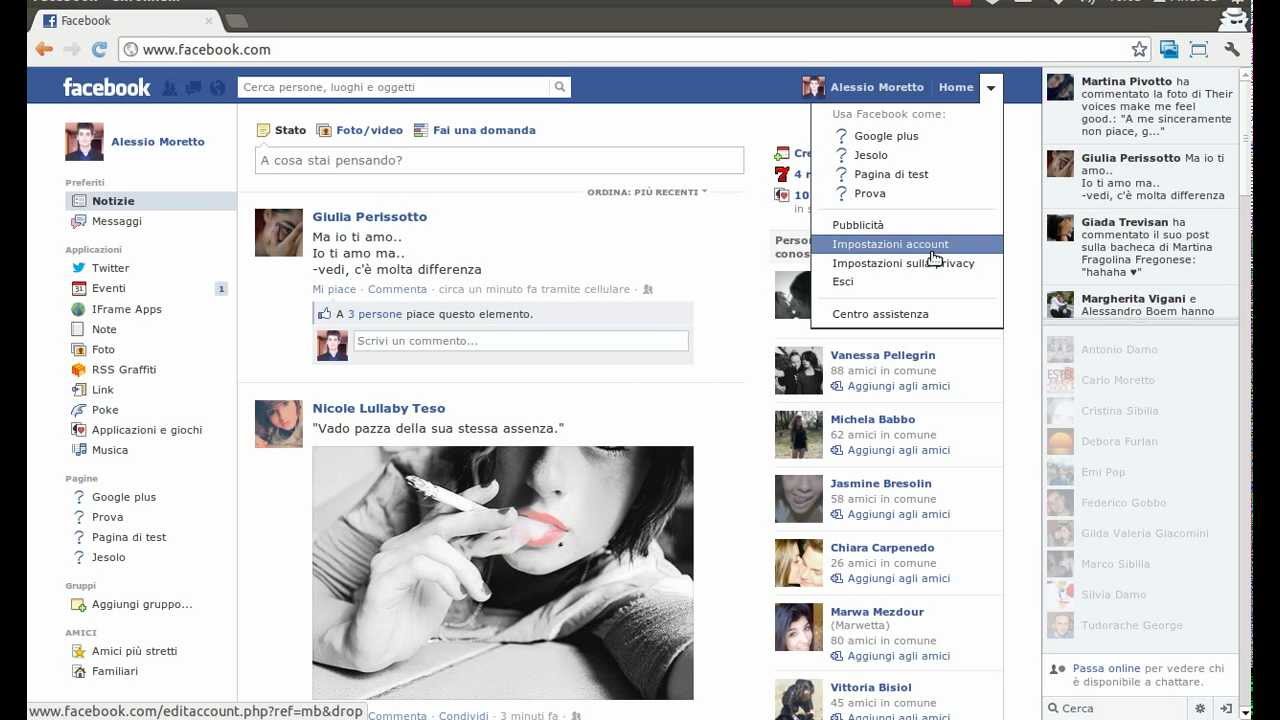
Task: Click the search magnifier button
Action: click(x=560, y=87)
